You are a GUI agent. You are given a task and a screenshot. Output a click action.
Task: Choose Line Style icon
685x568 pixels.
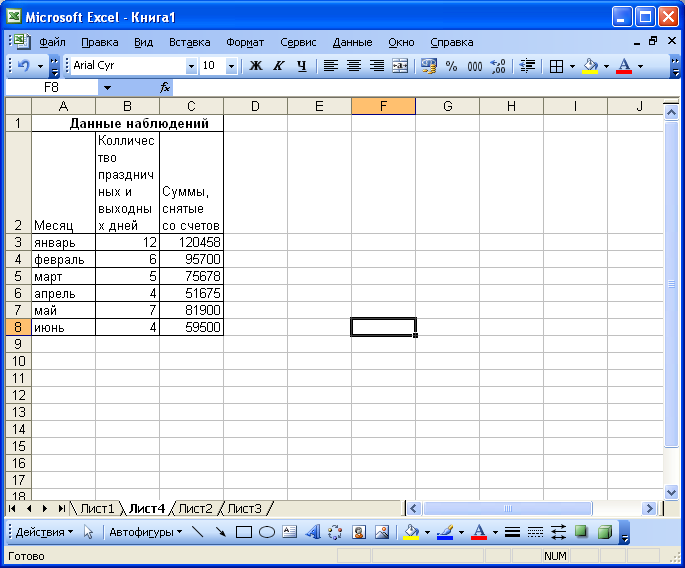[x=512, y=532]
